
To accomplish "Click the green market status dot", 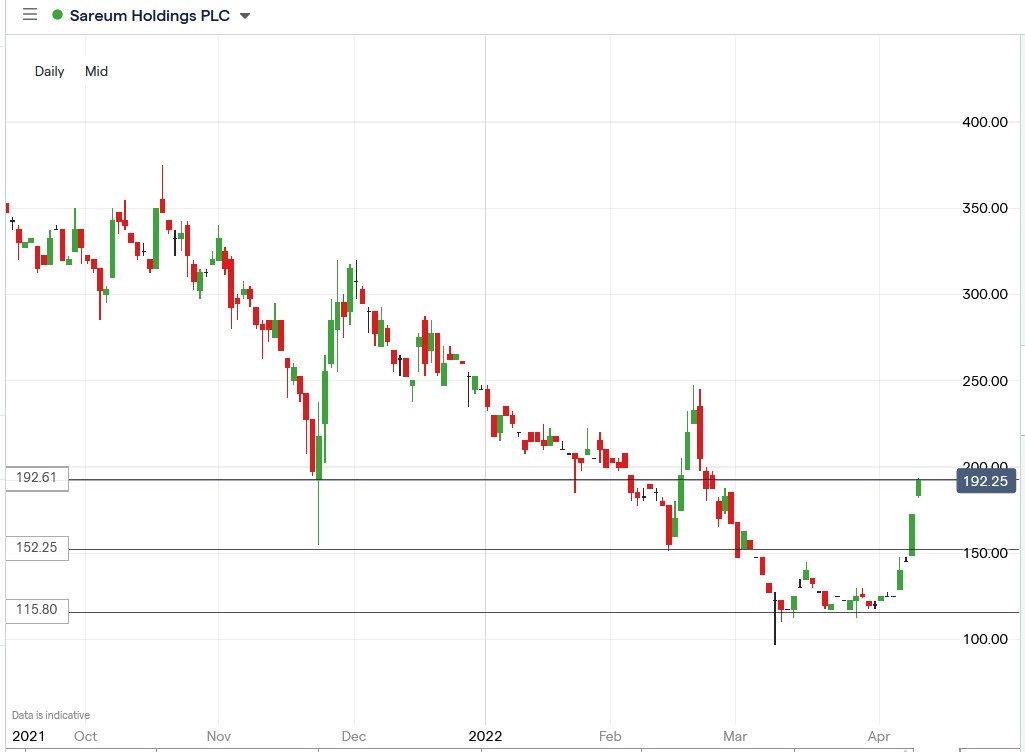I will (60, 15).
